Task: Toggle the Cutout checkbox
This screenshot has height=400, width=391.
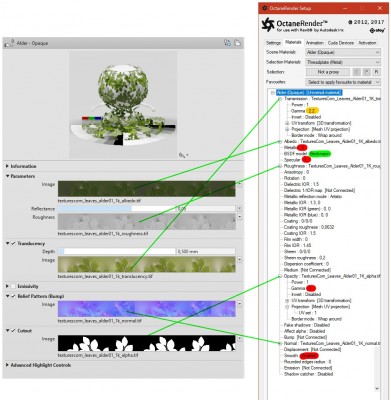Action: pyautogui.click(x=13, y=331)
